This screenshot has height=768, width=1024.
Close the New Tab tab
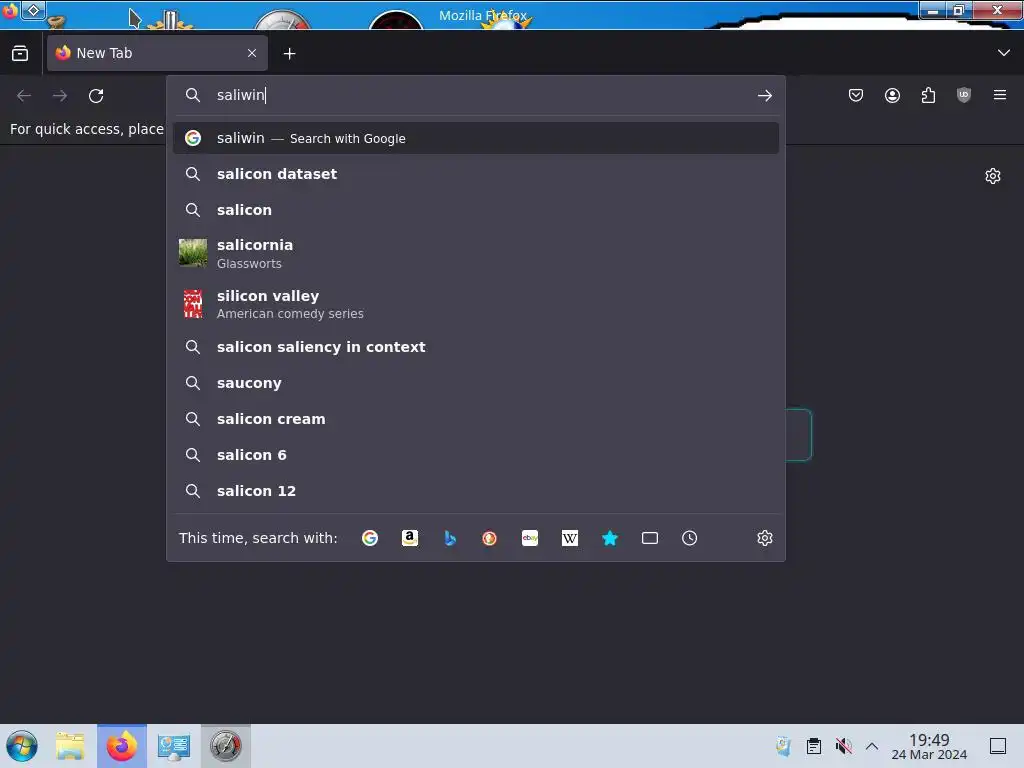pos(252,53)
